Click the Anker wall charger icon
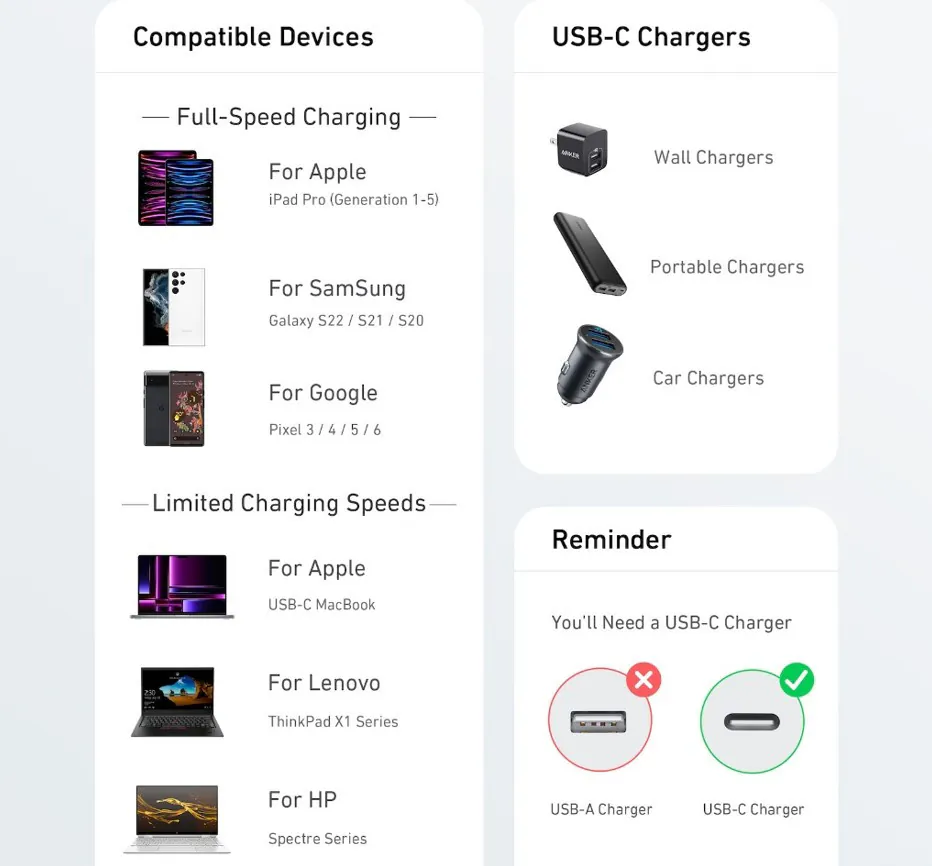Viewport: 932px width, 866px height. pyautogui.click(x=579, y=149)
